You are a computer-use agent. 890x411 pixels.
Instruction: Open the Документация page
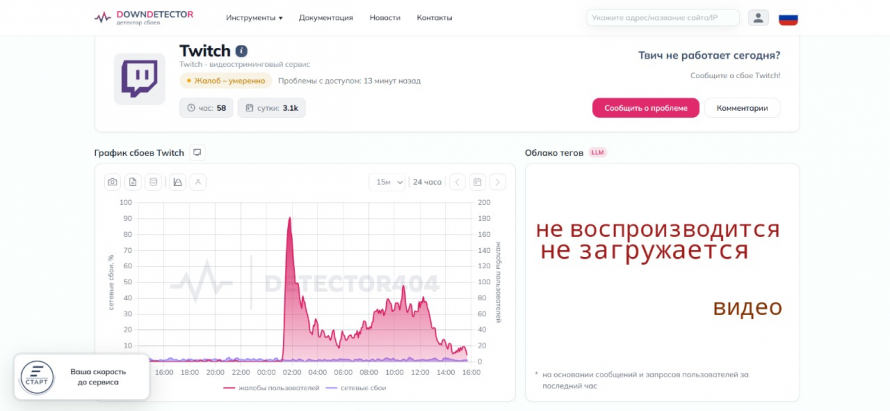tap(326, 18)
